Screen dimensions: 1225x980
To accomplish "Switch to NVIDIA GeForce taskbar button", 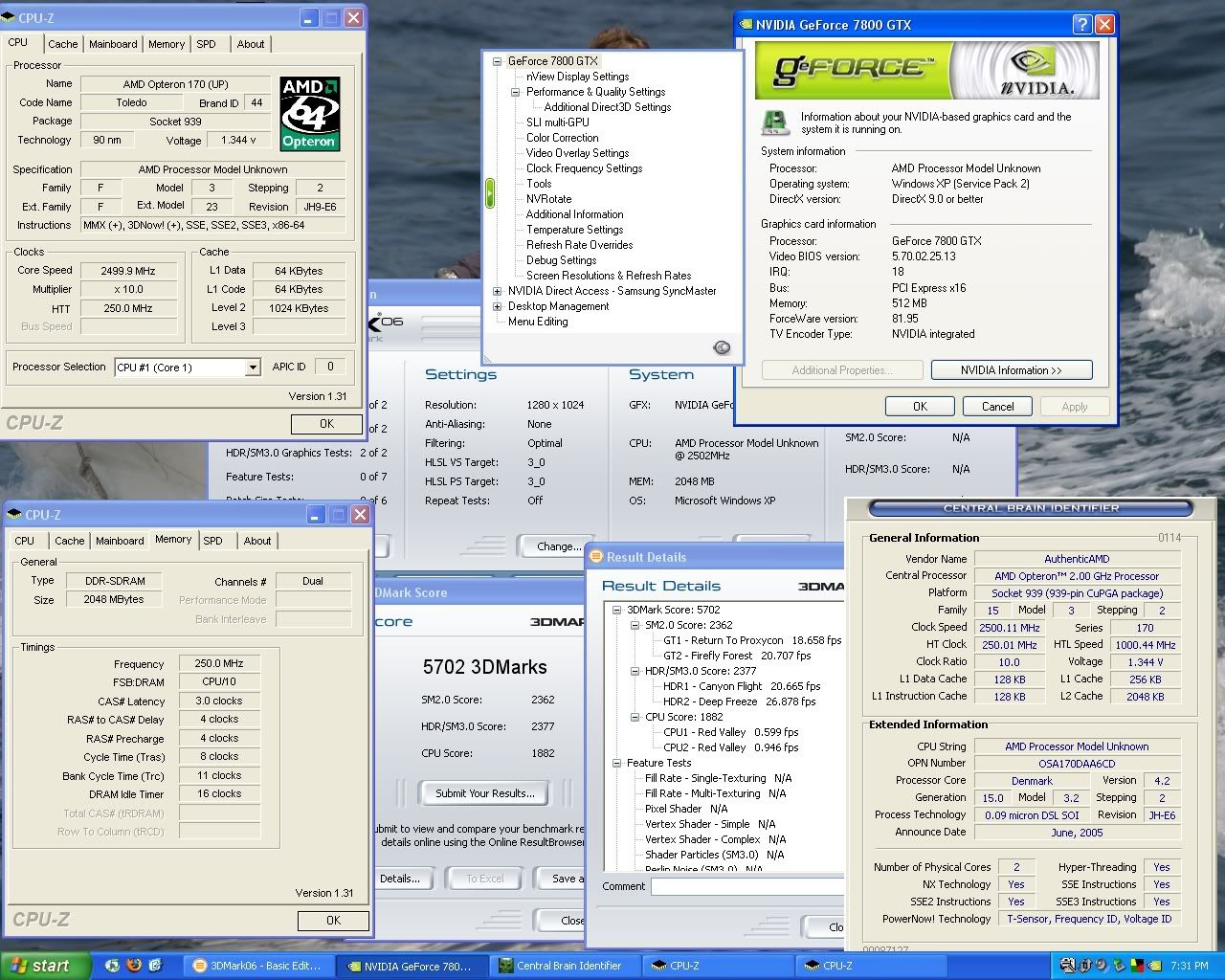I will pyautogui.click(x=411, y=966).
